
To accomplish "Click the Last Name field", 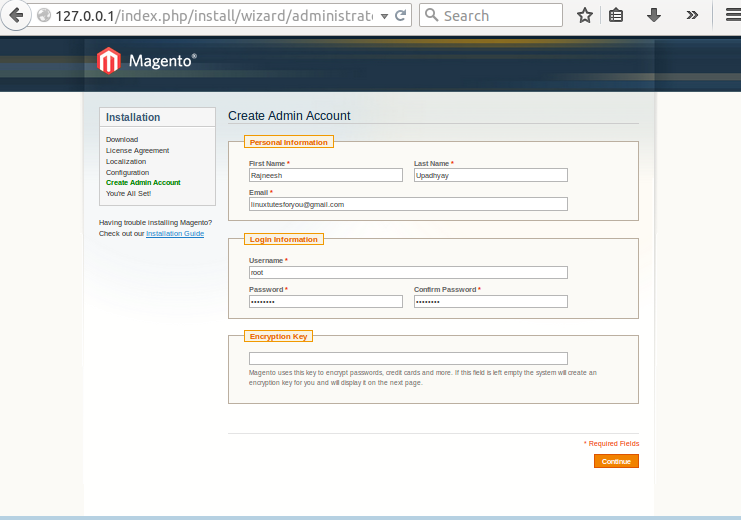I will (x=491, y=175).
